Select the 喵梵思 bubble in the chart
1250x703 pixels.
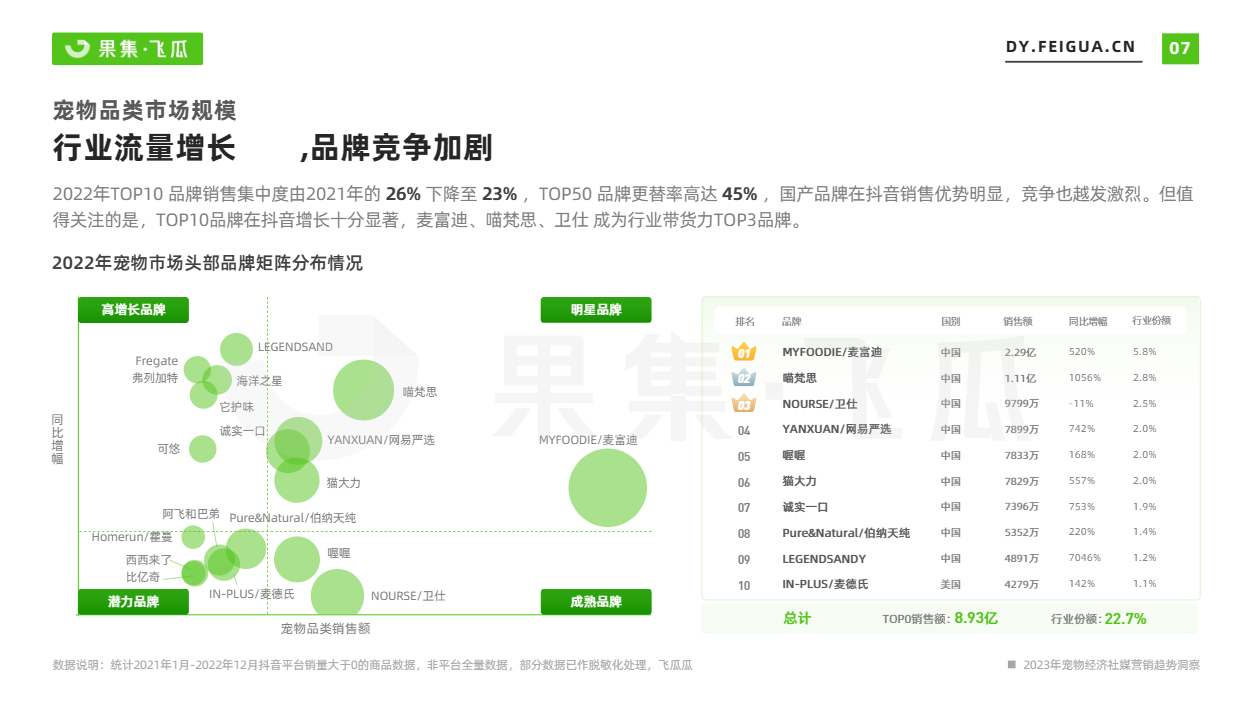click(x=363, y=390)
